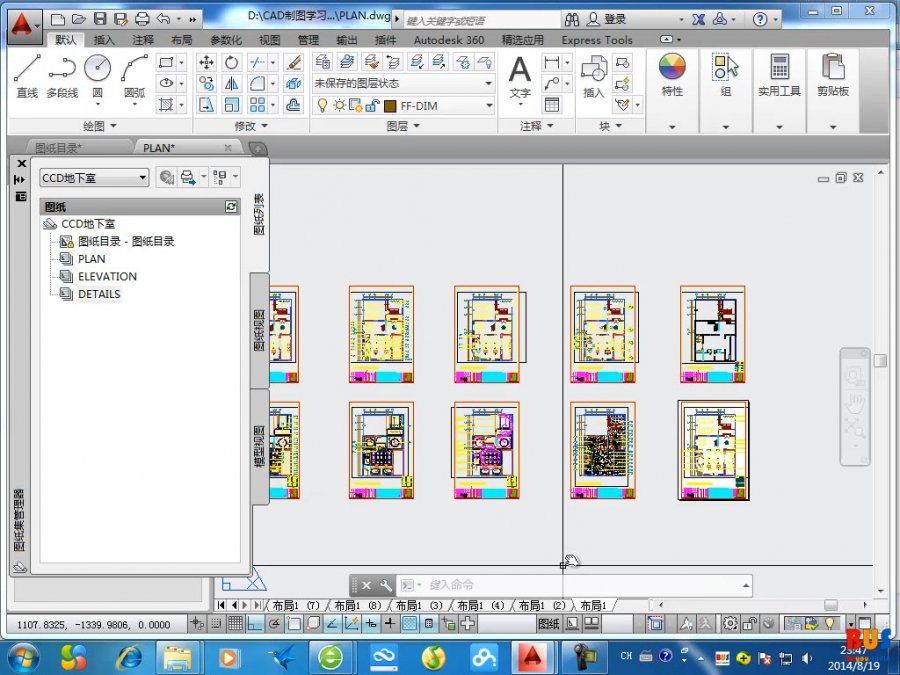Open the CCD地下室 sheet set dropdown
This screenshot has width=900, height=675.
coord(94,177)
